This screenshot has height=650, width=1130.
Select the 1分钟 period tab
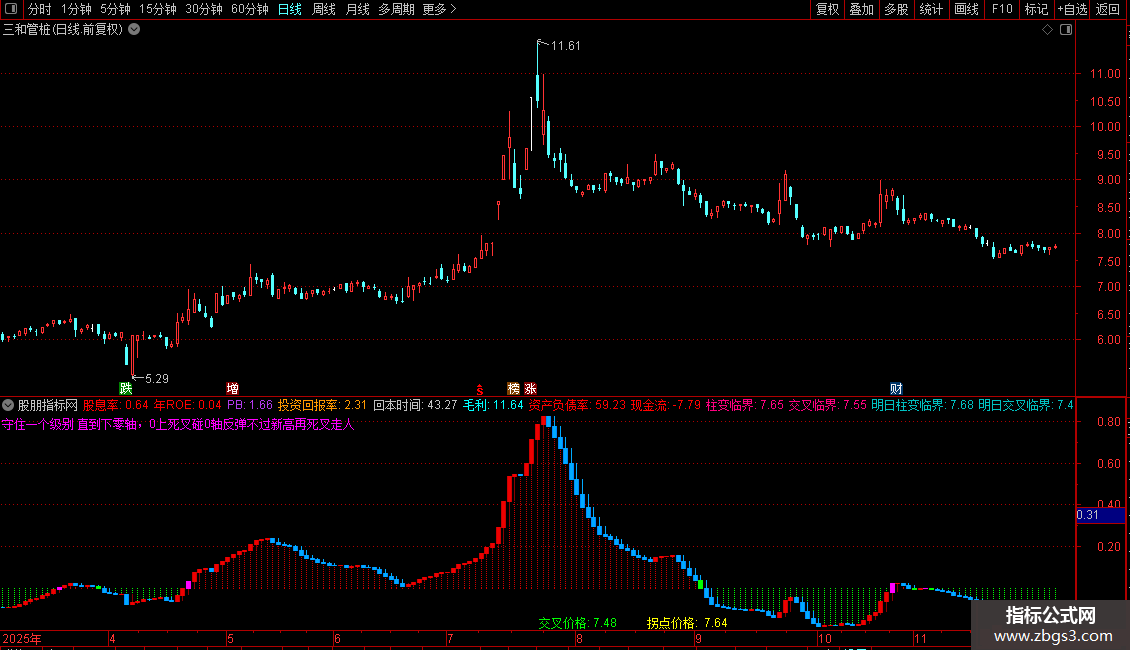(x=76, y=9)
